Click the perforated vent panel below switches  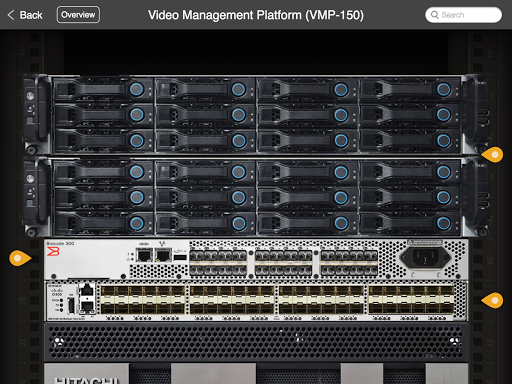tap(256, 342)
